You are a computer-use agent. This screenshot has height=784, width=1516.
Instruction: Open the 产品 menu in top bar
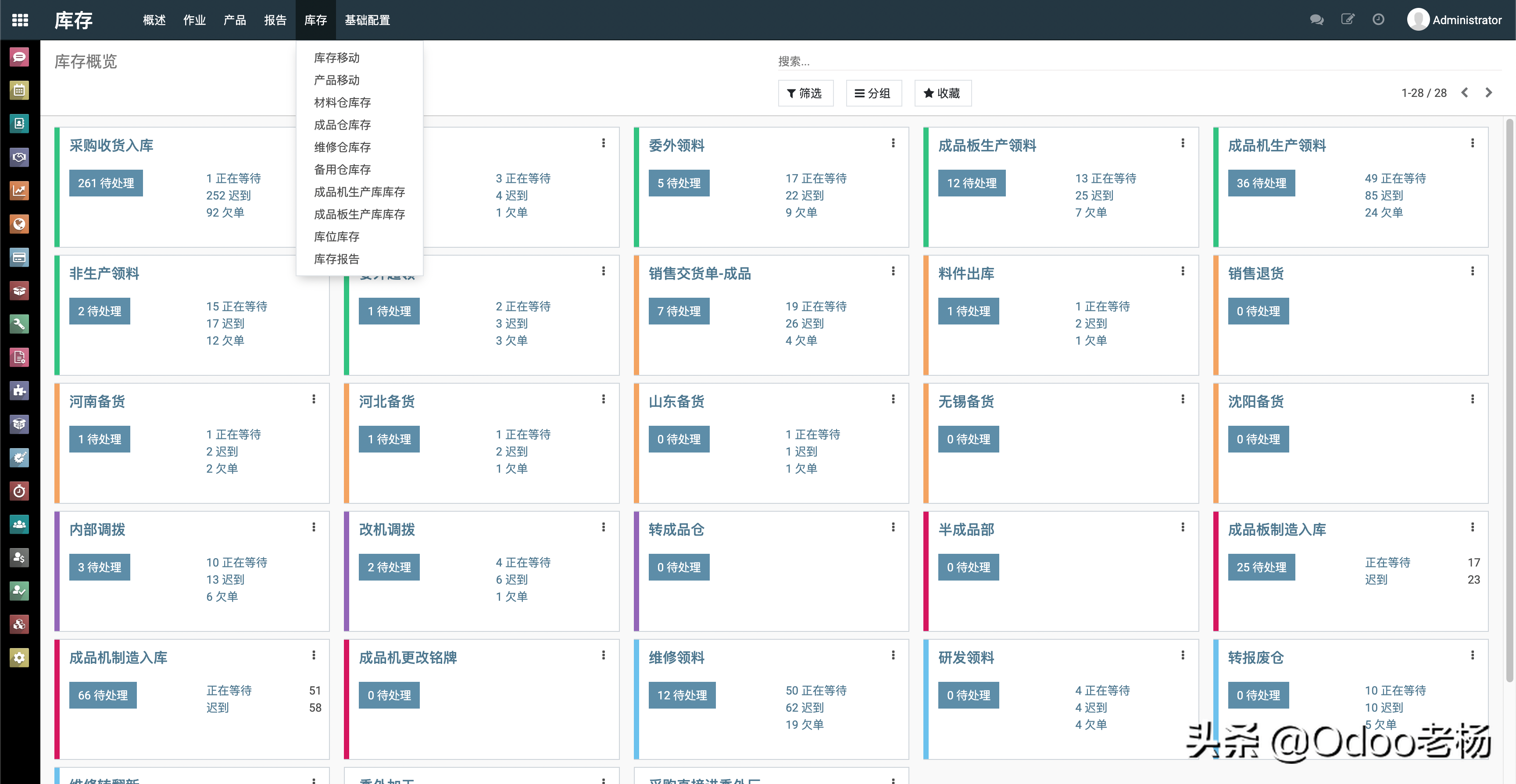point(235,20)
